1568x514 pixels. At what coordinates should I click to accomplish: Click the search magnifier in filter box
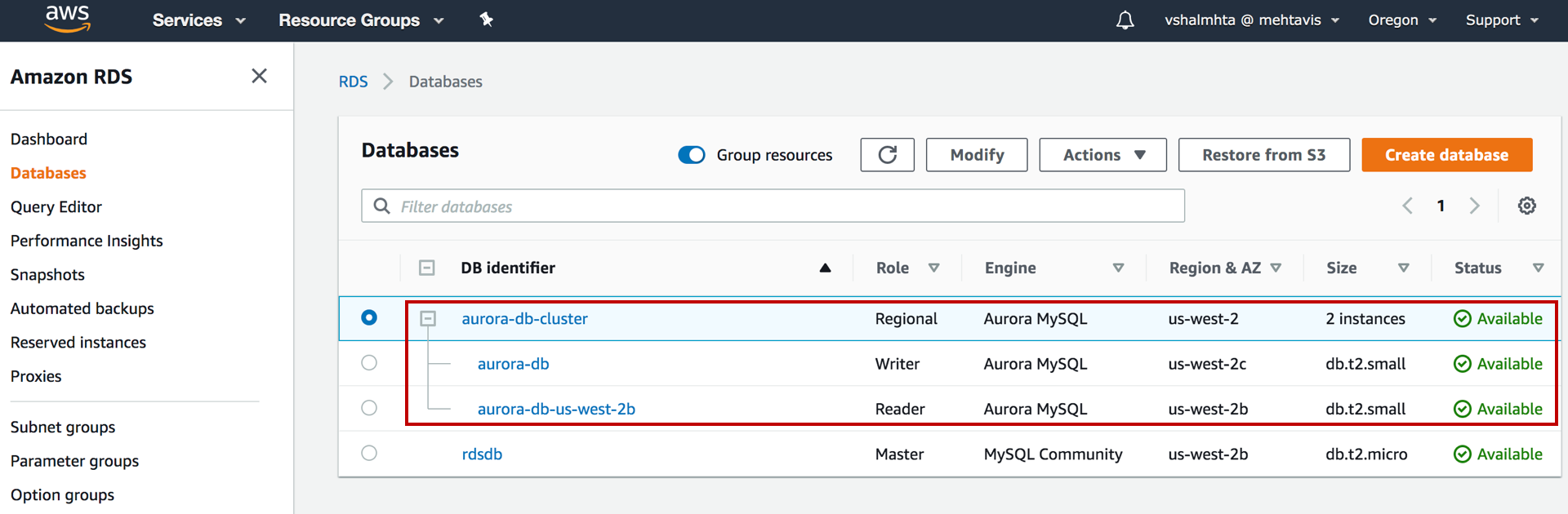click(381, 206)
